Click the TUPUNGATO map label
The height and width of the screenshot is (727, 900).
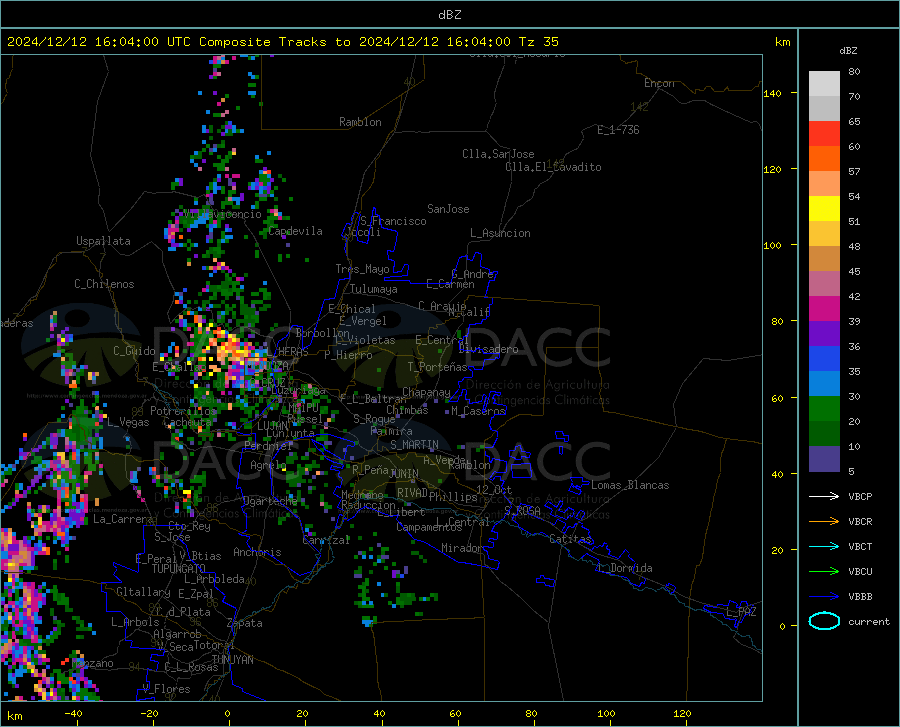(179, 569)
